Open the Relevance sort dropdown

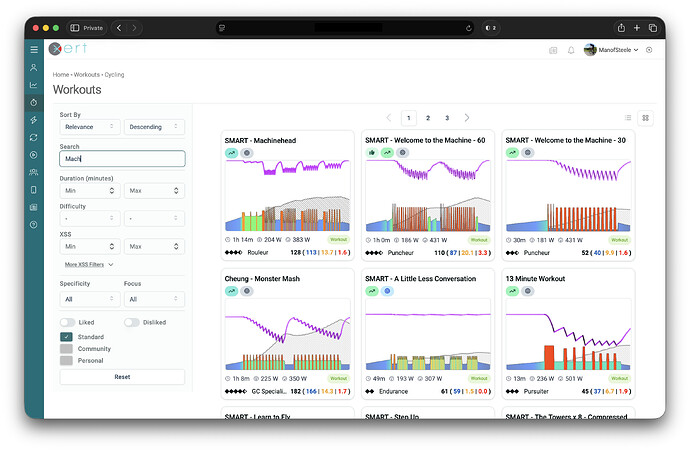click(x=90, y=127)
